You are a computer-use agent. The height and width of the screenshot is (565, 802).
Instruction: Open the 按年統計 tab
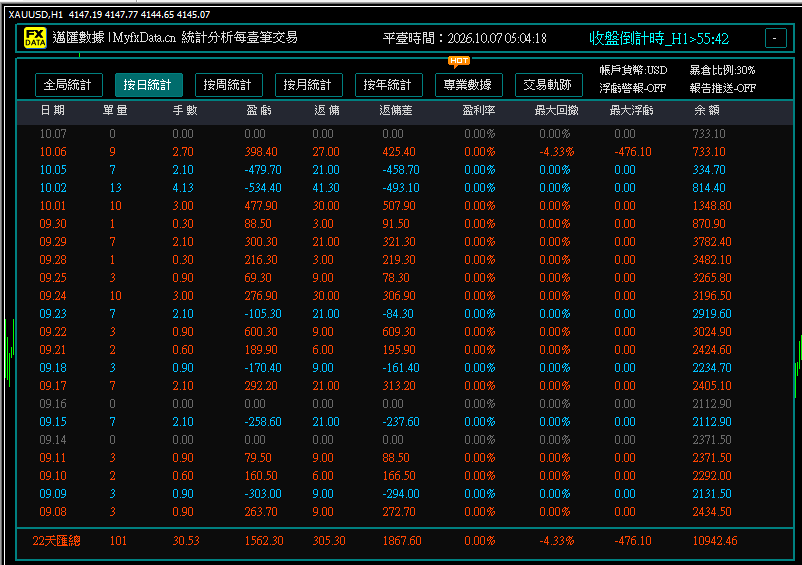coord(389,85)
